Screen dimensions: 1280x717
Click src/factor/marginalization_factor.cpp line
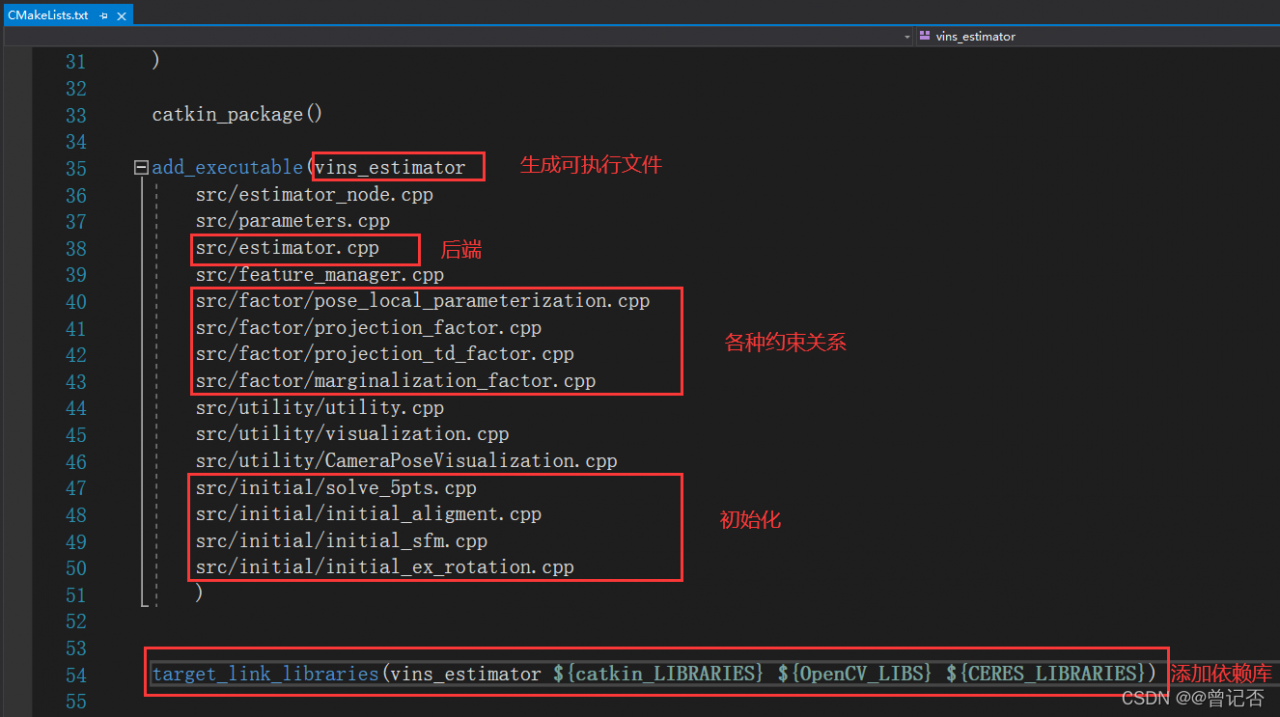[396, 381]
